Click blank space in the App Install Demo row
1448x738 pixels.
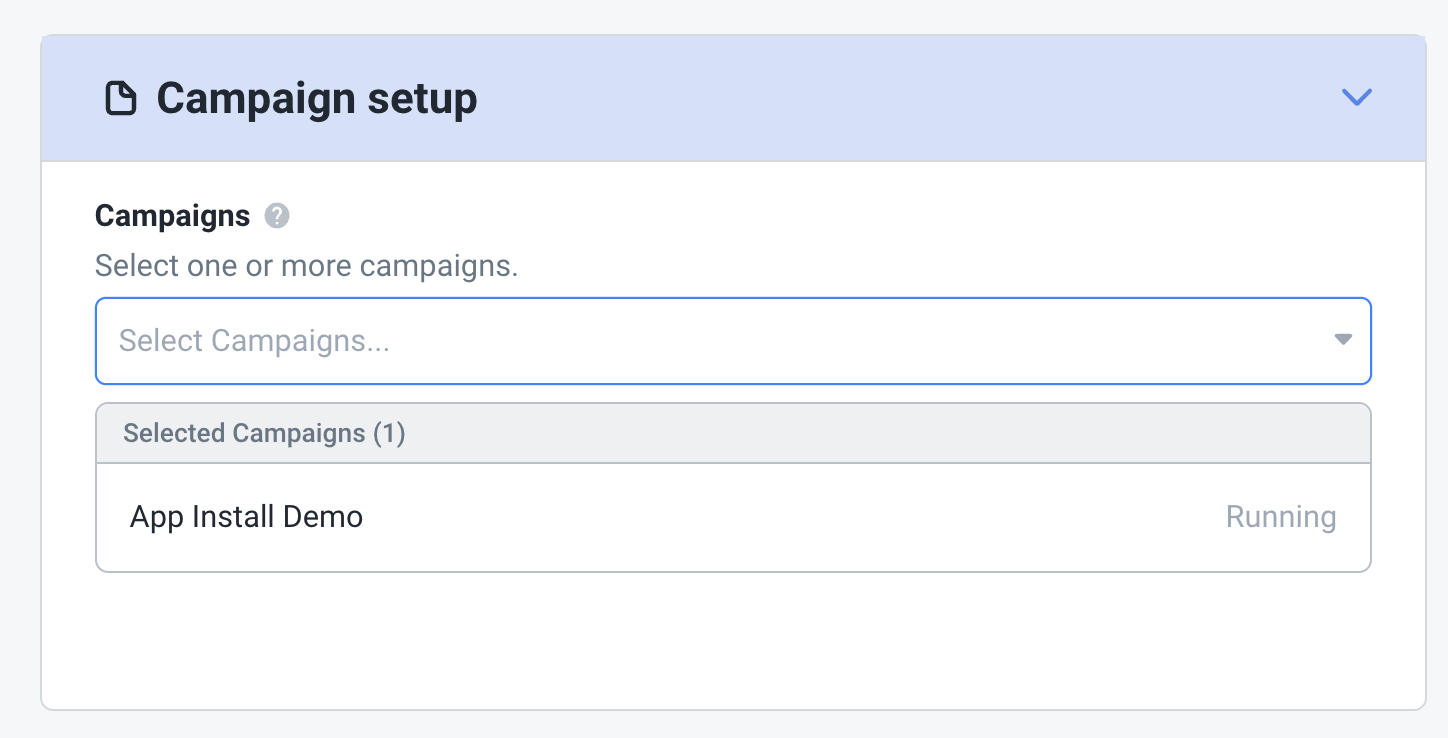tap(800, 517)
